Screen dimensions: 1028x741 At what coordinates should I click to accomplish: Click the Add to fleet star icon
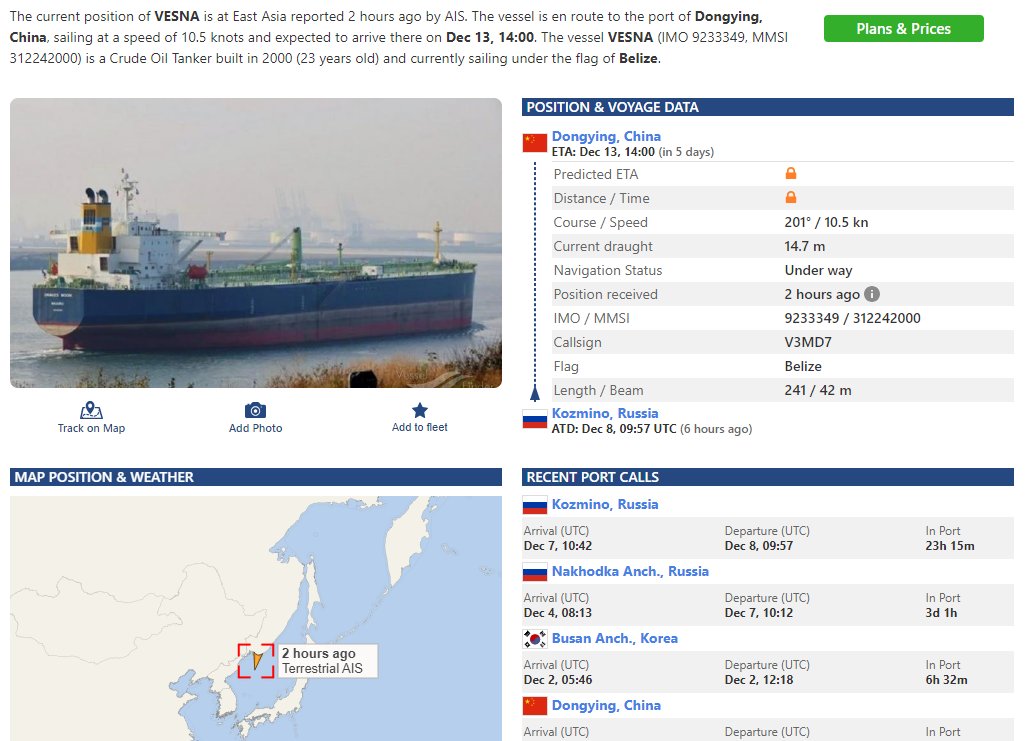tap(420, 411)
